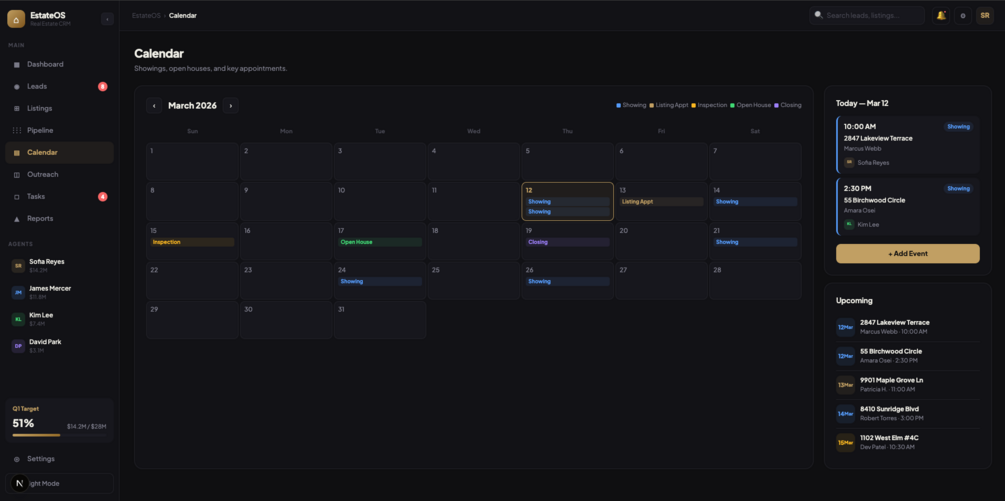This screenshot has width=1005, height=501.
Task: Open the top bar settings gear
Action: pos(963,15)
